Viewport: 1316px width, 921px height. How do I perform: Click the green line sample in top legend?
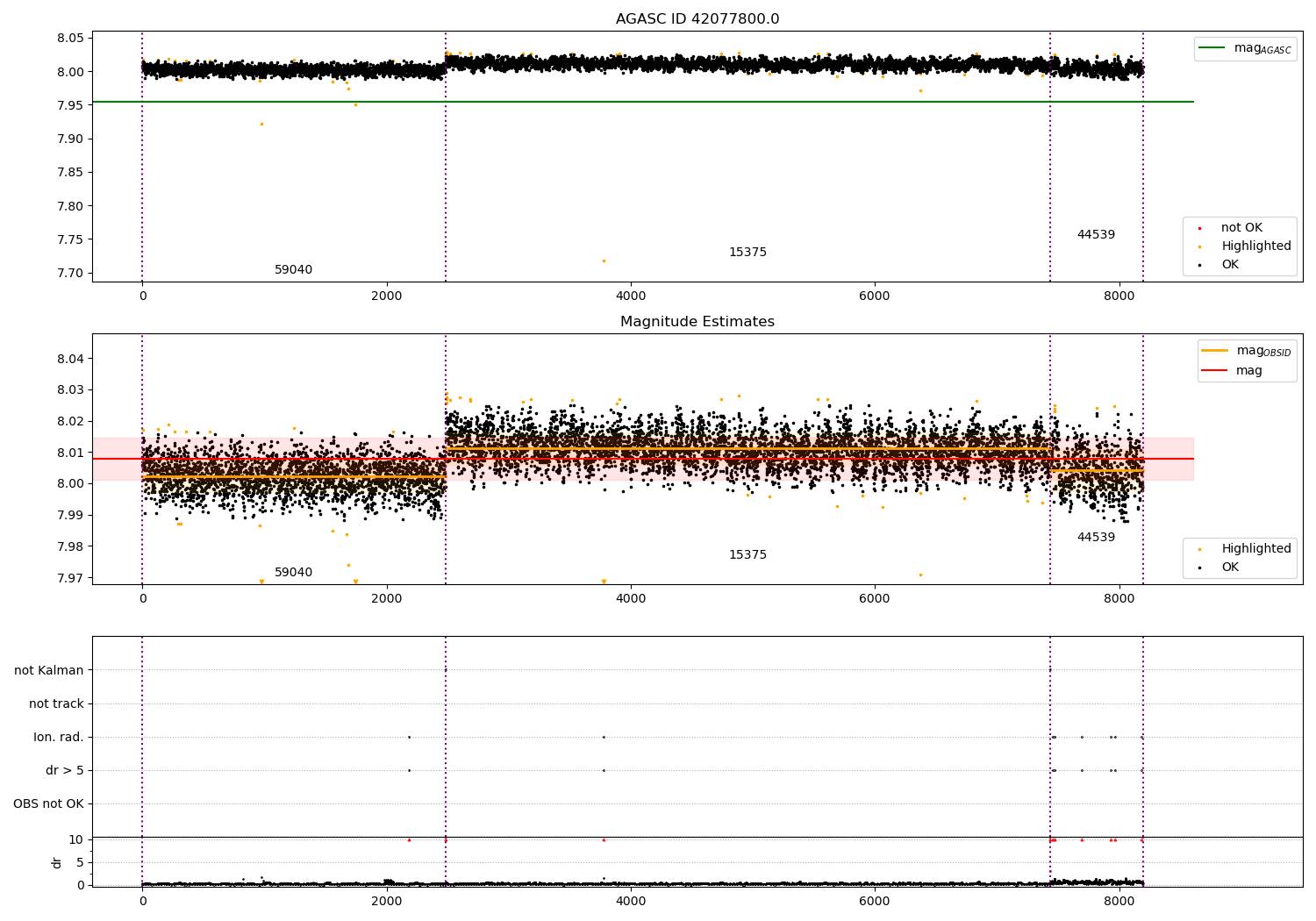pyautogui.click(x=1212, y=48)
